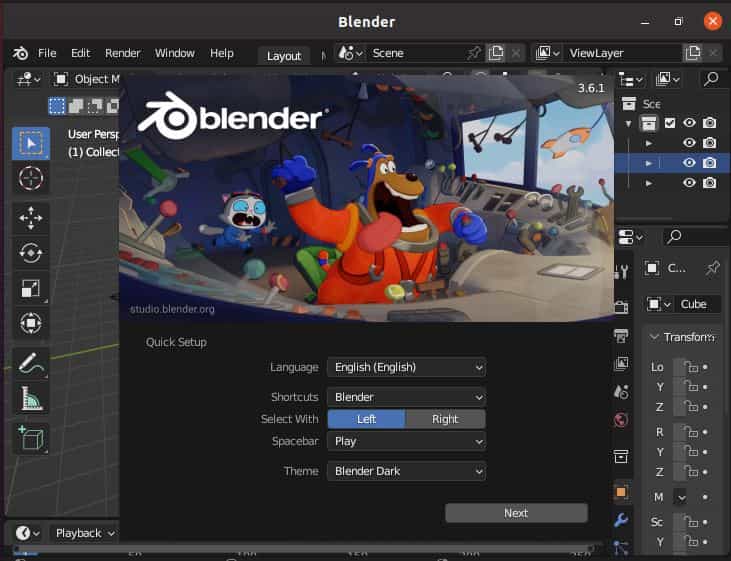Switch to the Layout workspace tab
The width and height of the screenshot is (731, 561).
coord(284,56)
